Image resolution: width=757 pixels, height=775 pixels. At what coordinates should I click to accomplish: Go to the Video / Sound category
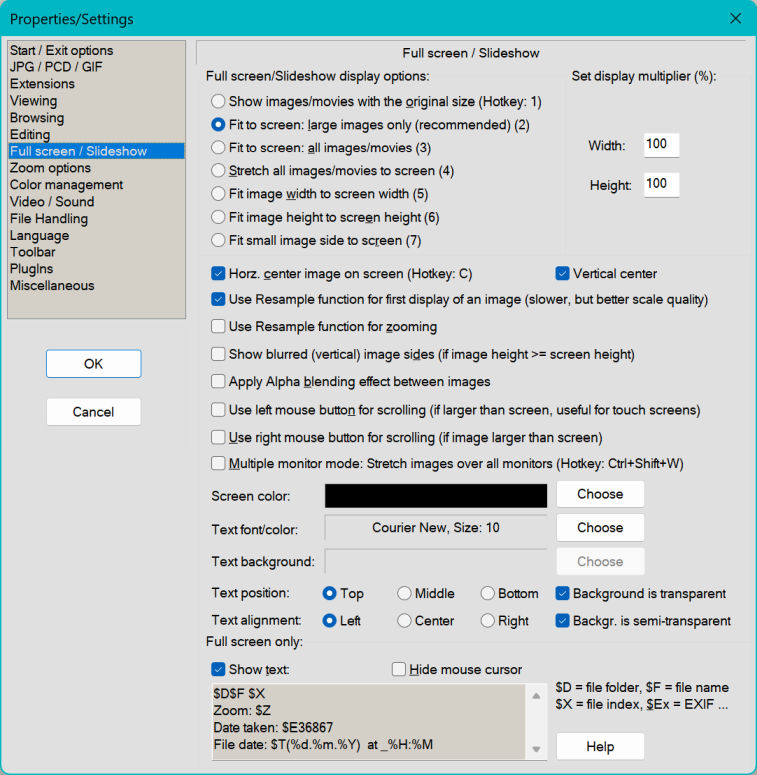pos(52,202)
